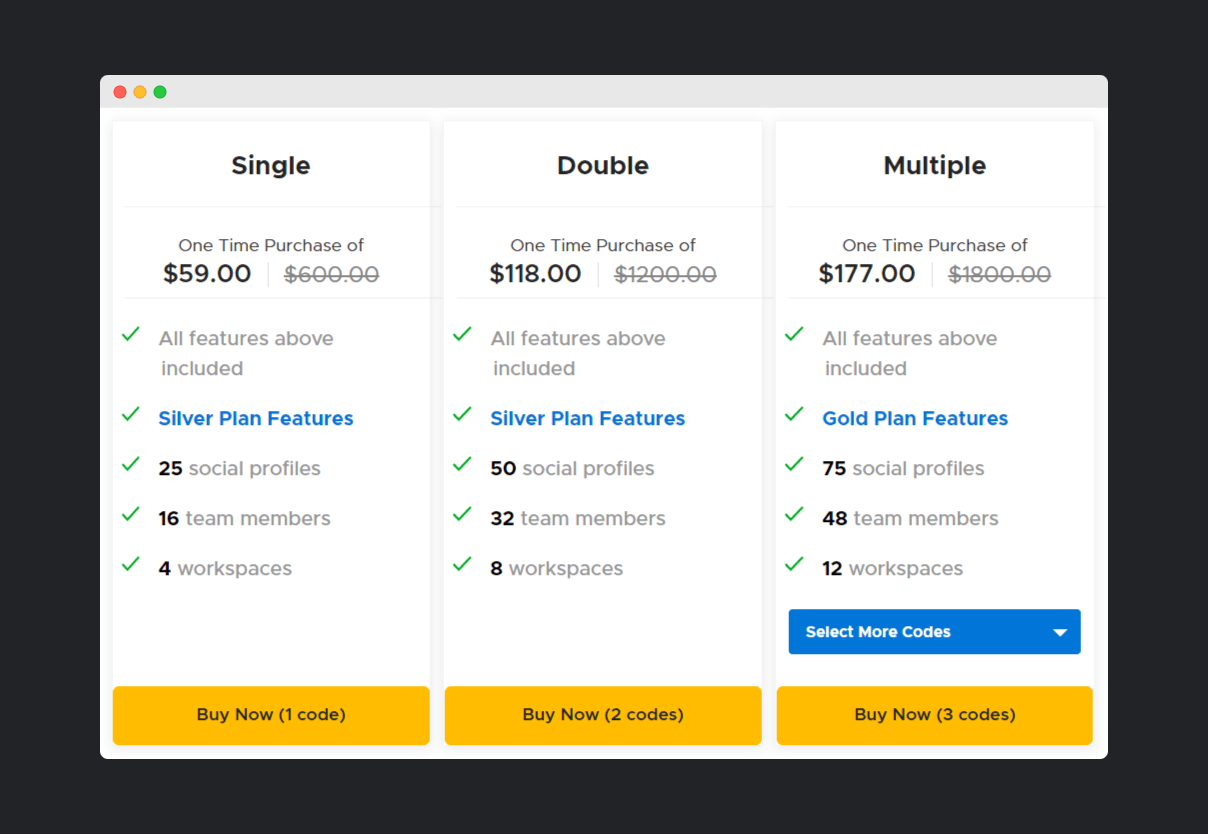1208x834 pixels.
Task: Click the 48 team members text
Action: point(910,518)
